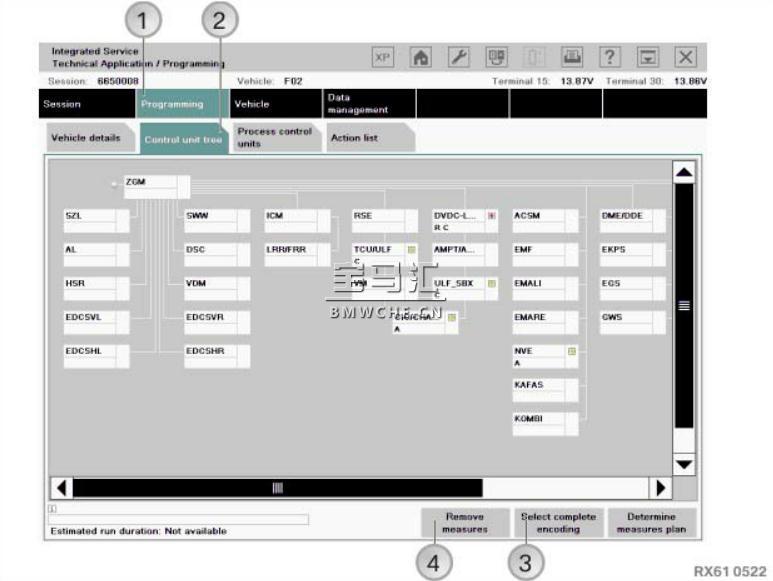The height and width of the screenshot is (581, 773).
Task: Open the Vehicle menu tab
Action: tap(251, 104)
